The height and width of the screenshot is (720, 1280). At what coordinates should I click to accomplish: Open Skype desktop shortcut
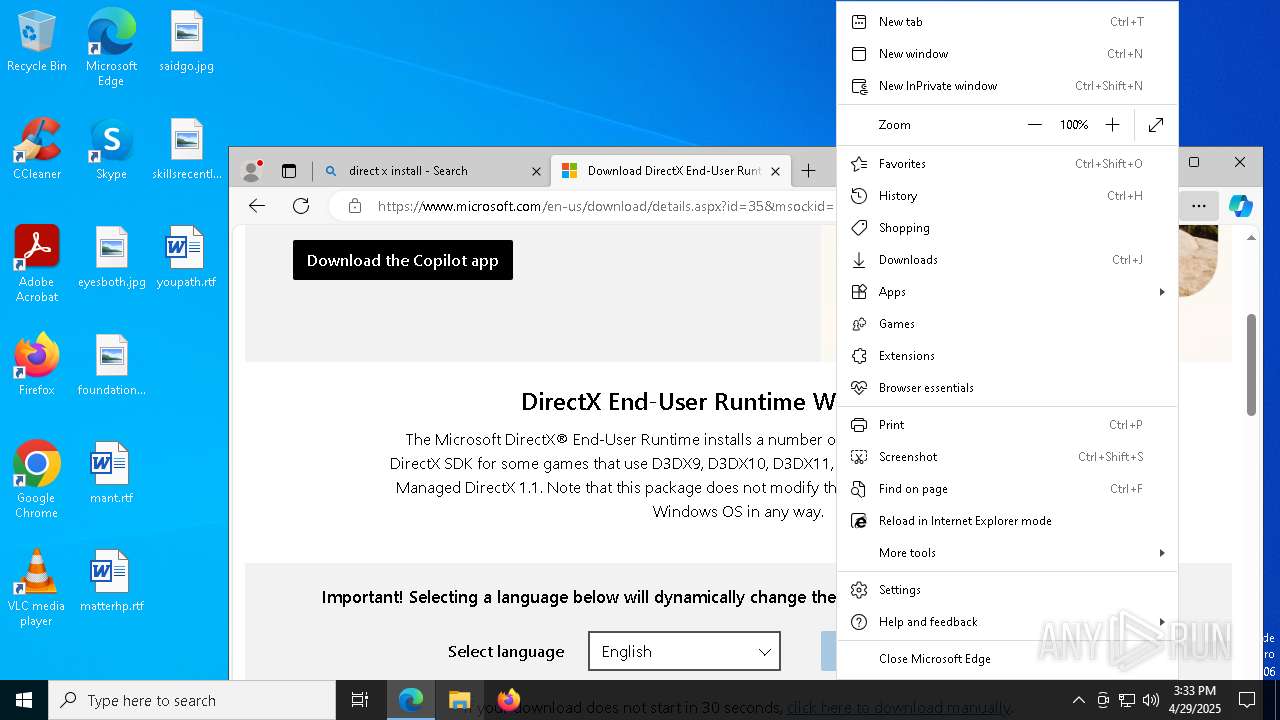click(111, 149)
